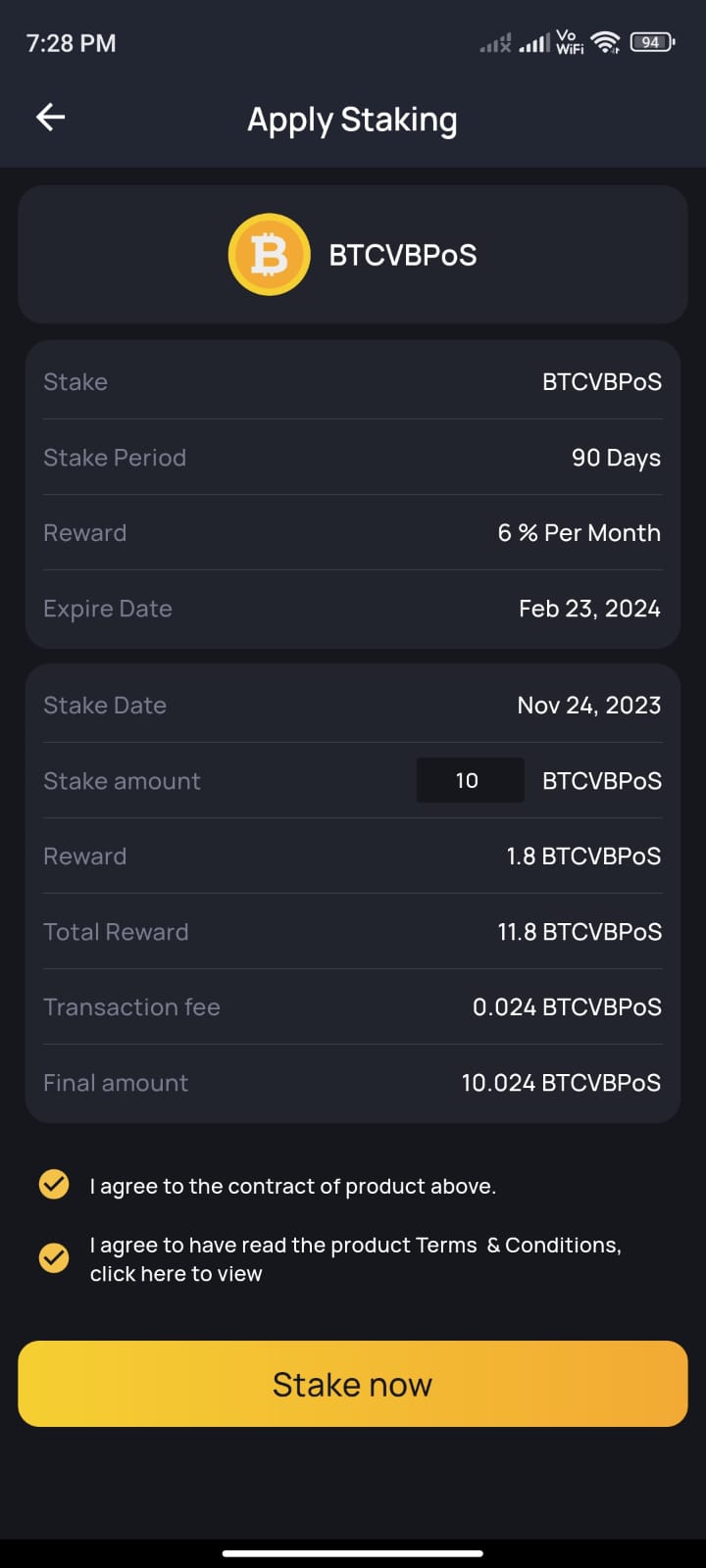The width and height of the screenshot is (706, 1568).
Task: Tap the 10.024 BTCVBPoS final amount
Action: (x=561, y=1083)
